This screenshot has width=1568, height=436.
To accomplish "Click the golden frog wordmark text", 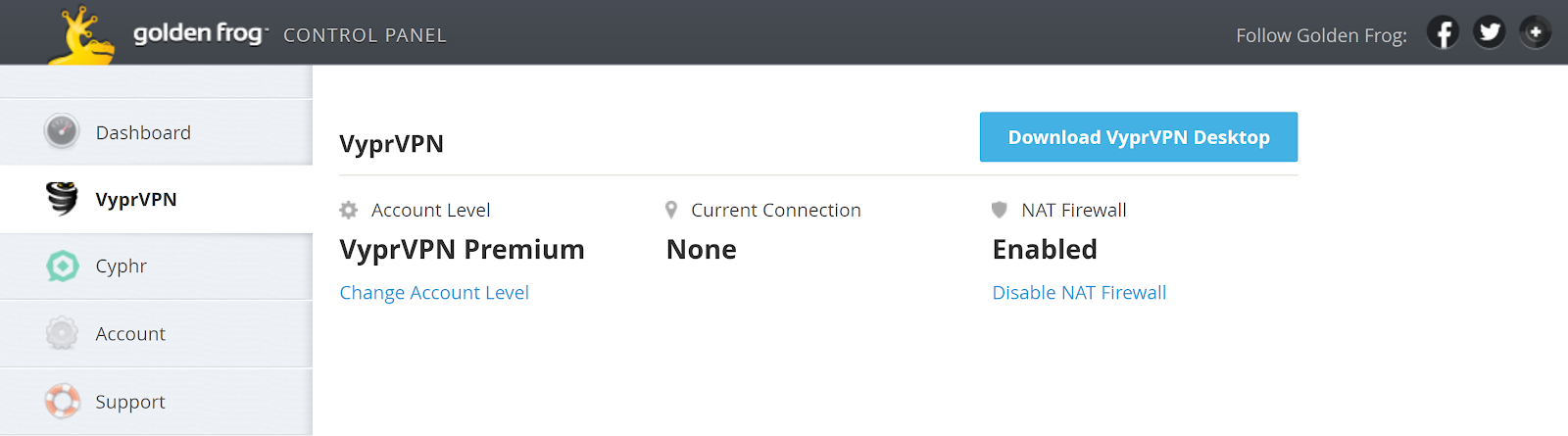I will 200,33.
